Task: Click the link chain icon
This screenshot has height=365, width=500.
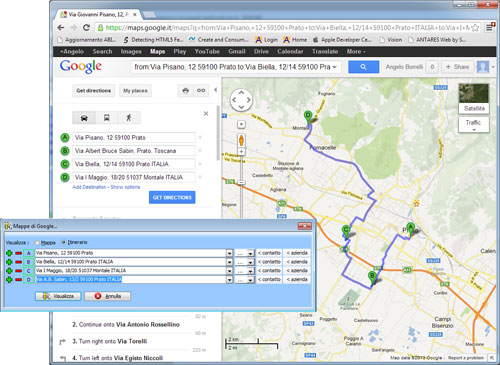Action: pyautogui.click(x=201, y=90)
